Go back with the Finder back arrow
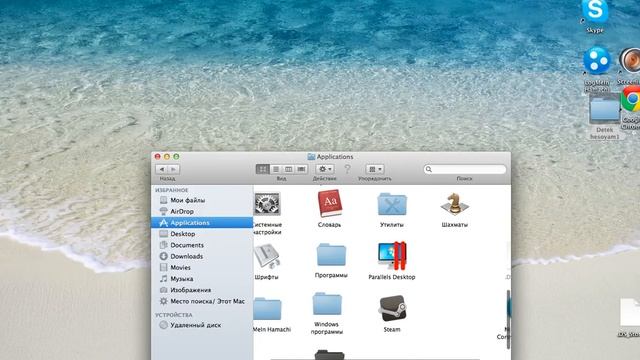640x360 pixels. 162,169
